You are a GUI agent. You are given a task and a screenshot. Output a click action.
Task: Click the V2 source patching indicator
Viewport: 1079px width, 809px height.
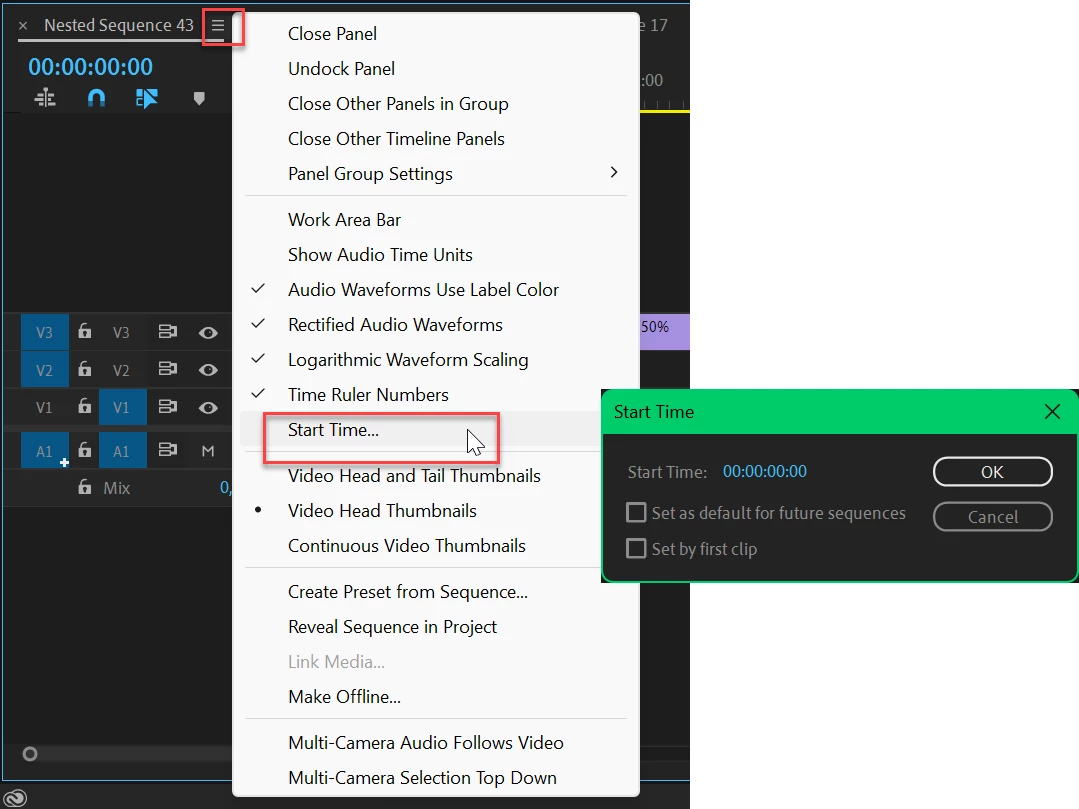point(45,370)
